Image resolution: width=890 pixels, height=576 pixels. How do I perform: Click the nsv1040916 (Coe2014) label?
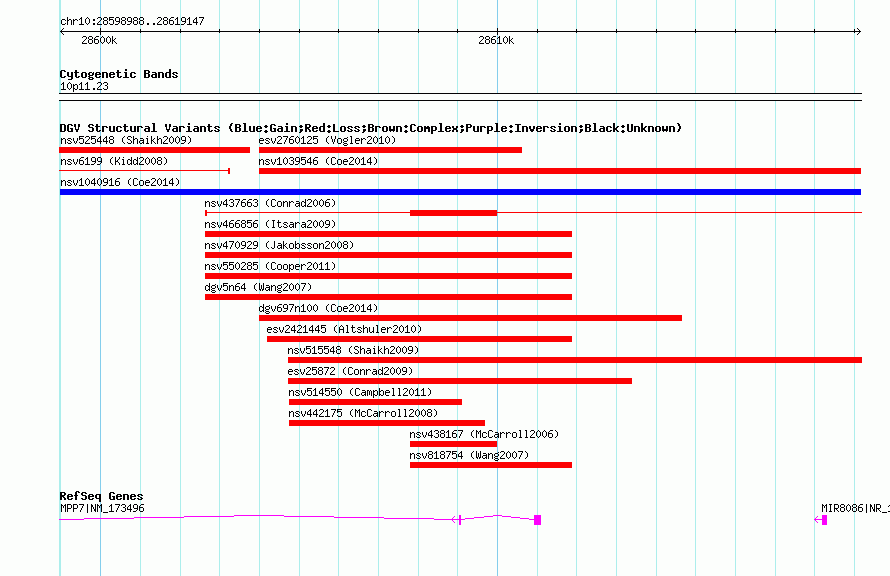click(120, 182)
